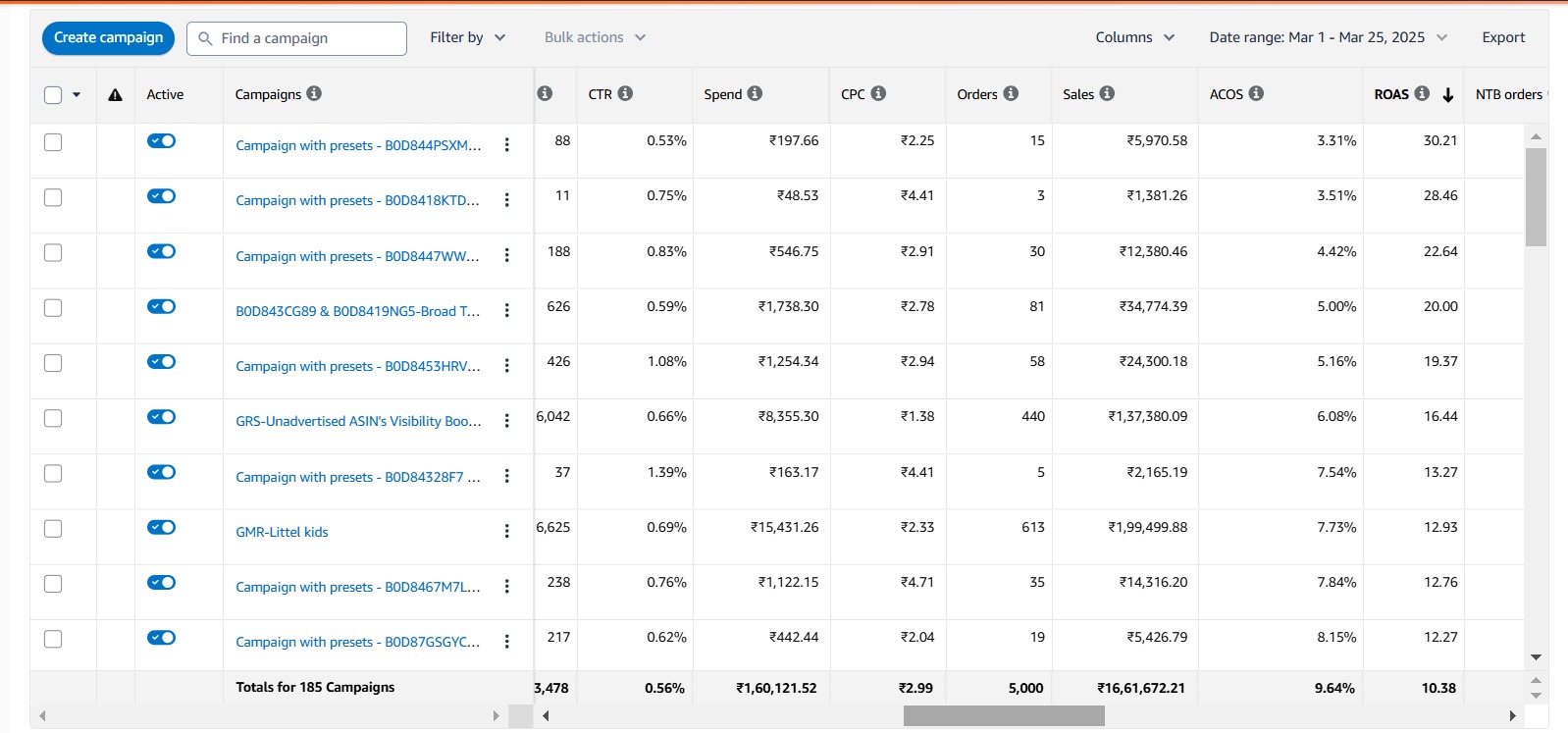Click the Active column header
This screenshot has width=1568, height=733.
click(165, 94)
